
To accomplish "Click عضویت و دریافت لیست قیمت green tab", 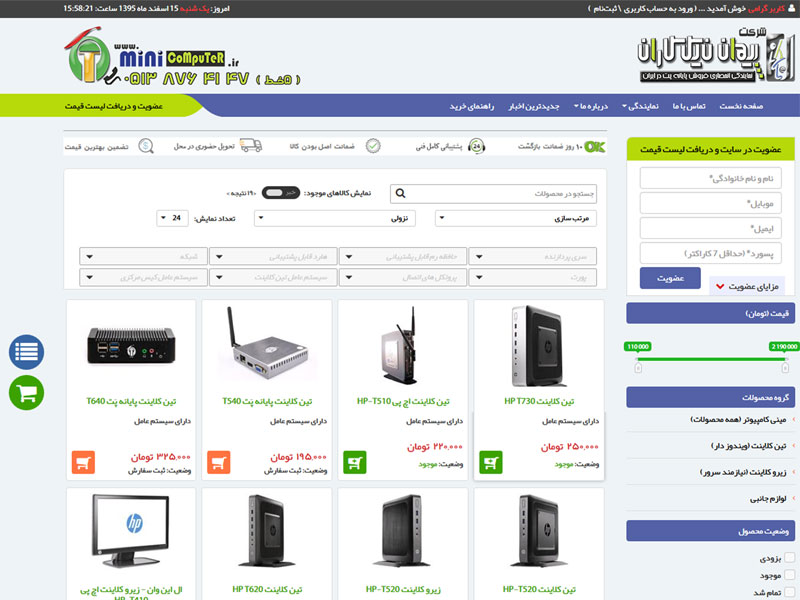I will (114, 106).
